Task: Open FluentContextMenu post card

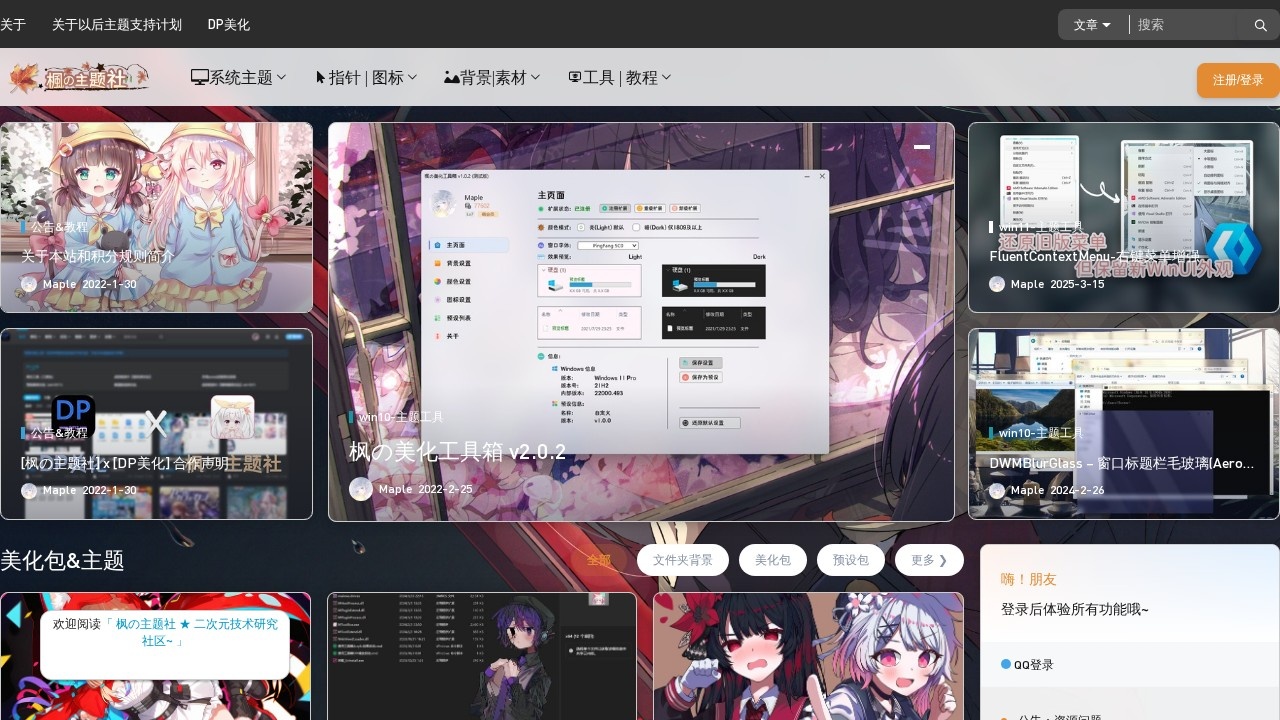Action: pos(1124,217)
